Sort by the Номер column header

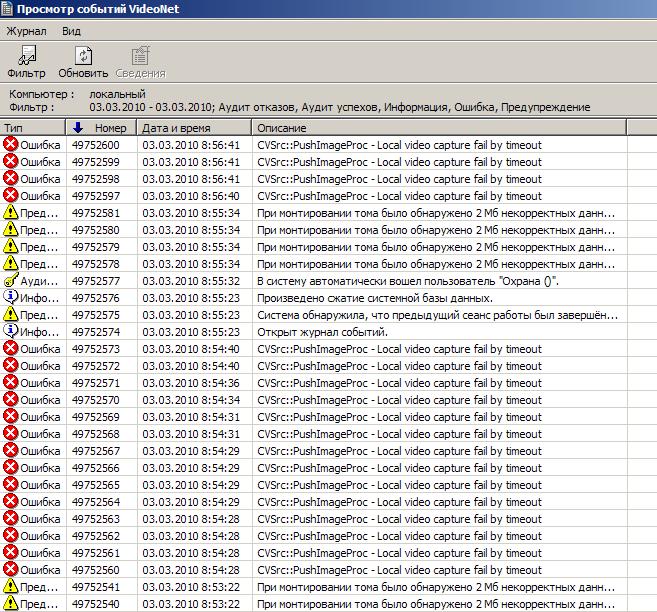point(101,128)
